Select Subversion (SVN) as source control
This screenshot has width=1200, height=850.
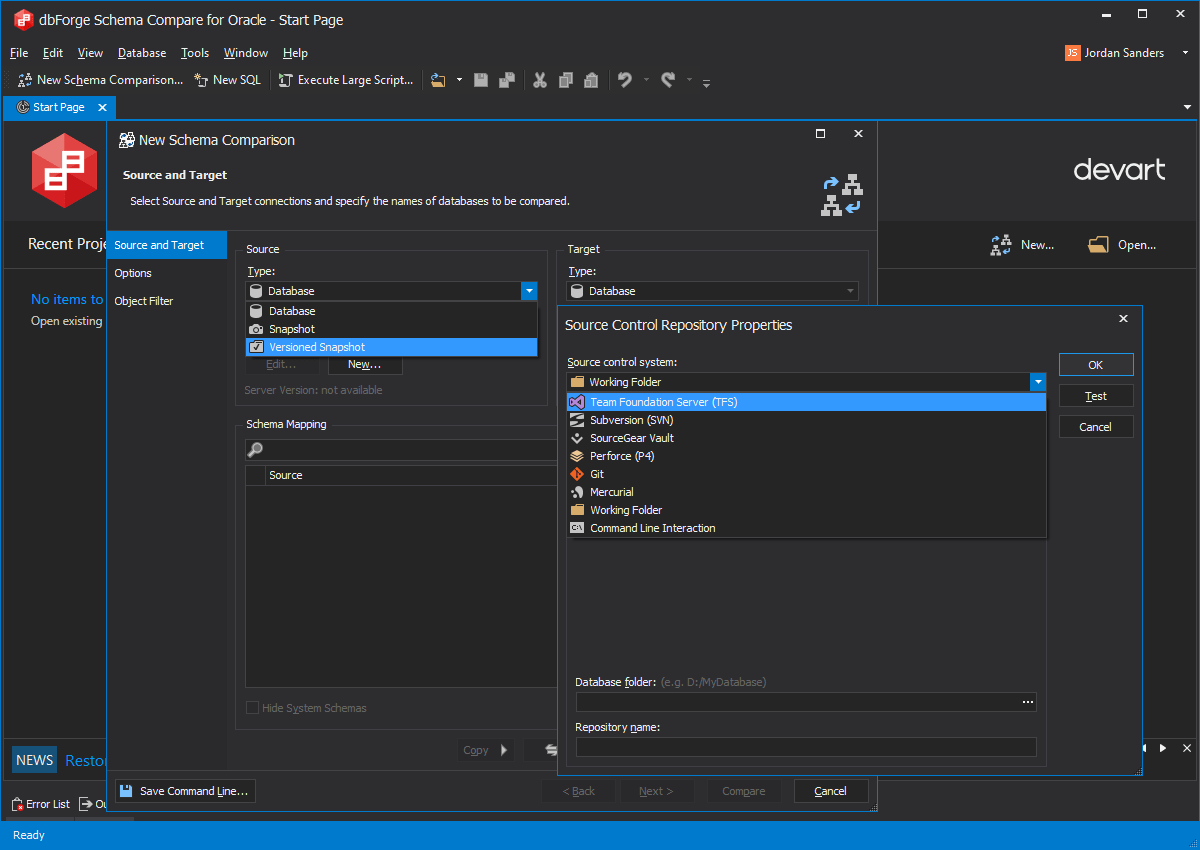point(631,420)
